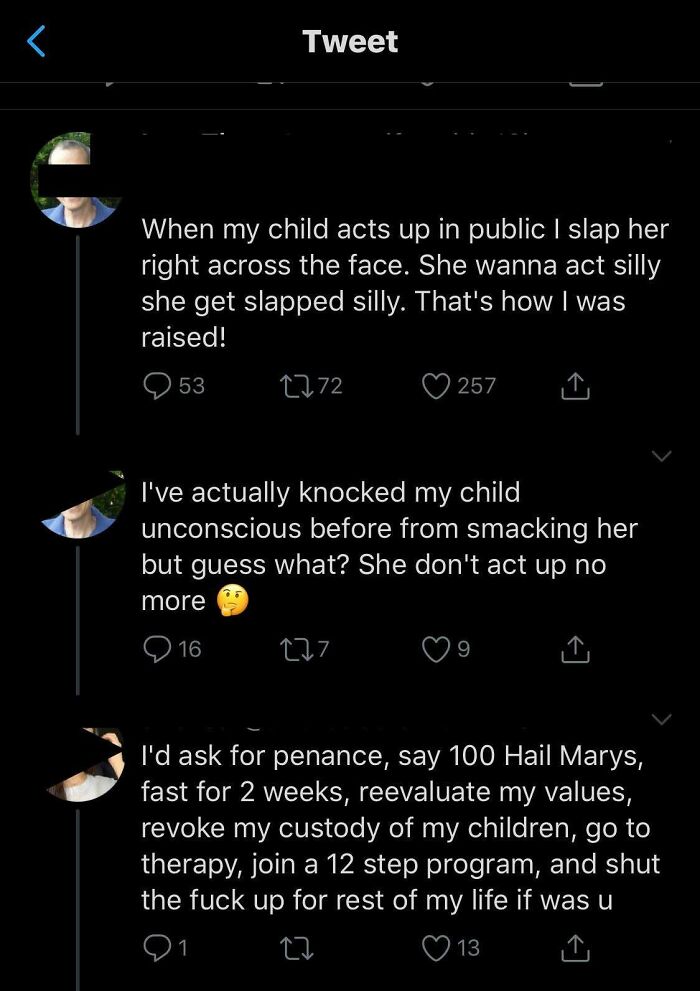The height and width of the screenshot is (991, 700).
Task: Like the tweet with 13 likes
Action: coord(434,947)
